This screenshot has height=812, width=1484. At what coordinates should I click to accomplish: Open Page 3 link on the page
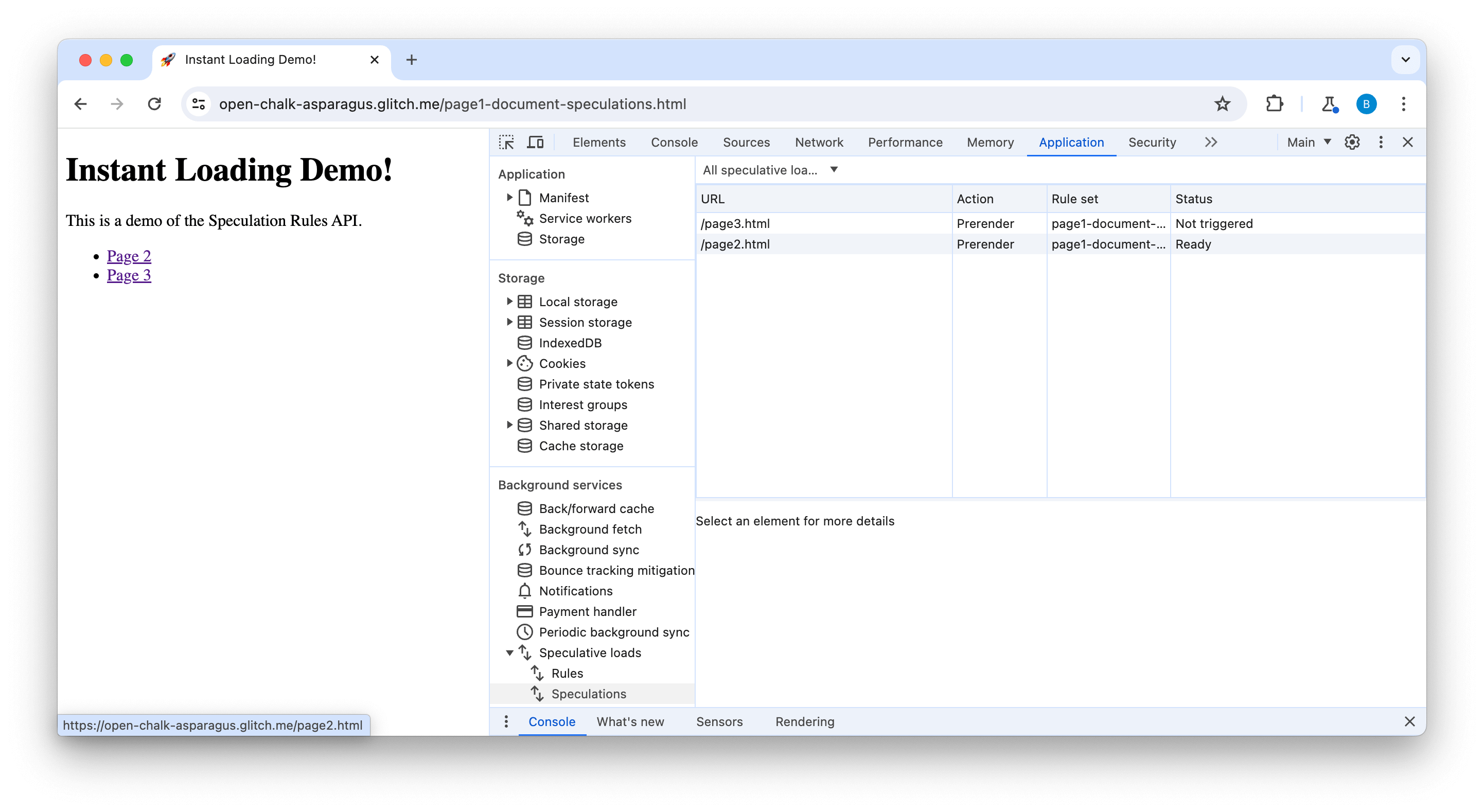tap(128, 275)
